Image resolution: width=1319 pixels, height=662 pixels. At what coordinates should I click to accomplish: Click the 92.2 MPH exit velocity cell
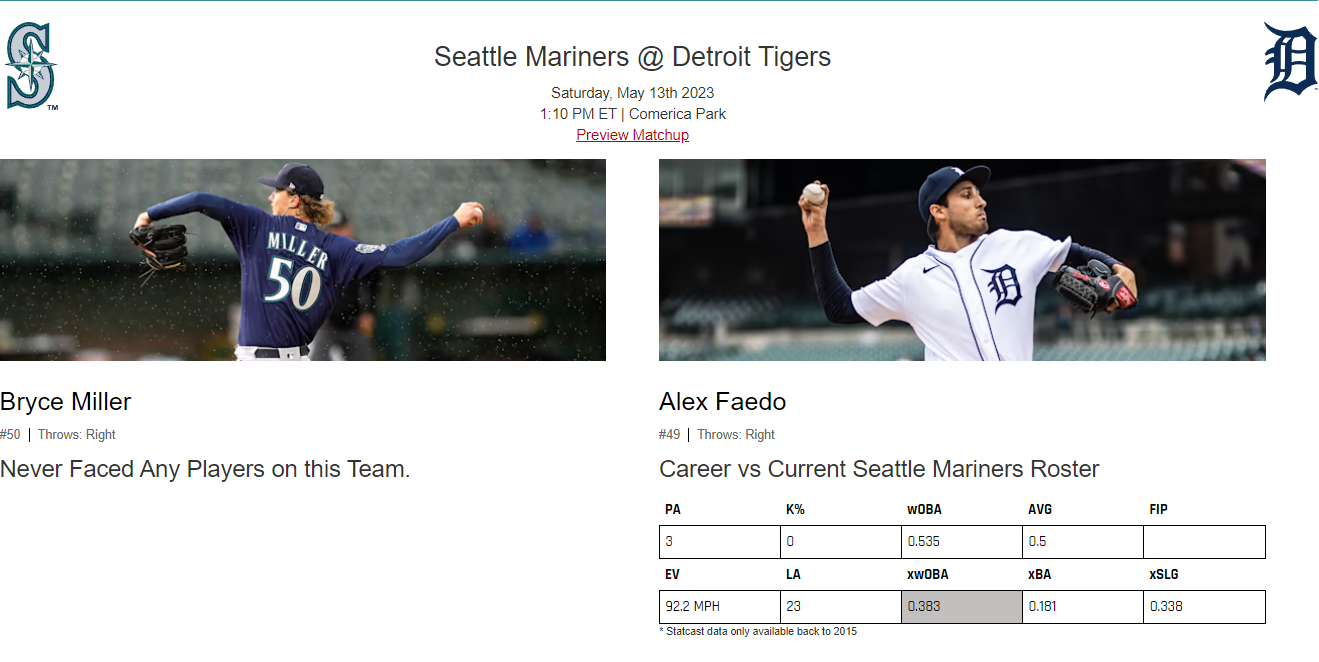point(720,607)
